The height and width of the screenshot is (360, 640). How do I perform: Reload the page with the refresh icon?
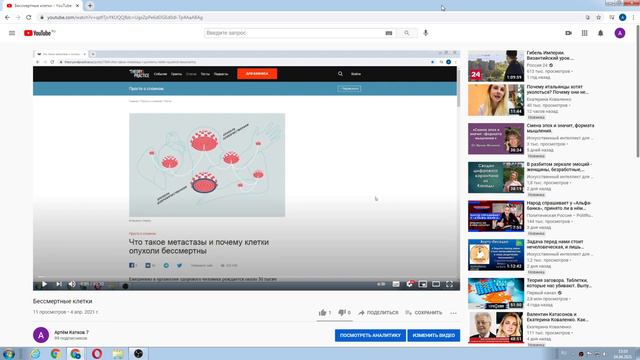pos(29,18)
